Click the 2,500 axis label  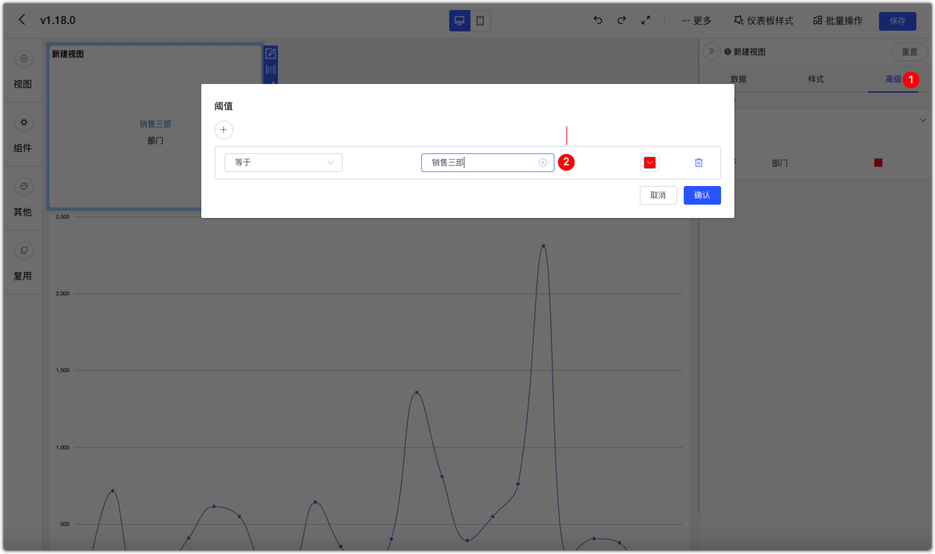62,217
